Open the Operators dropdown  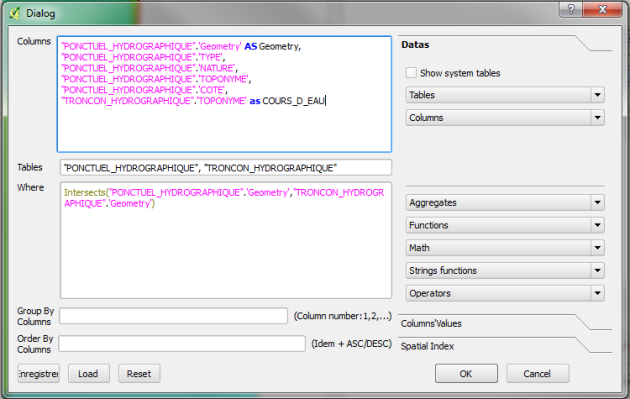505,293
